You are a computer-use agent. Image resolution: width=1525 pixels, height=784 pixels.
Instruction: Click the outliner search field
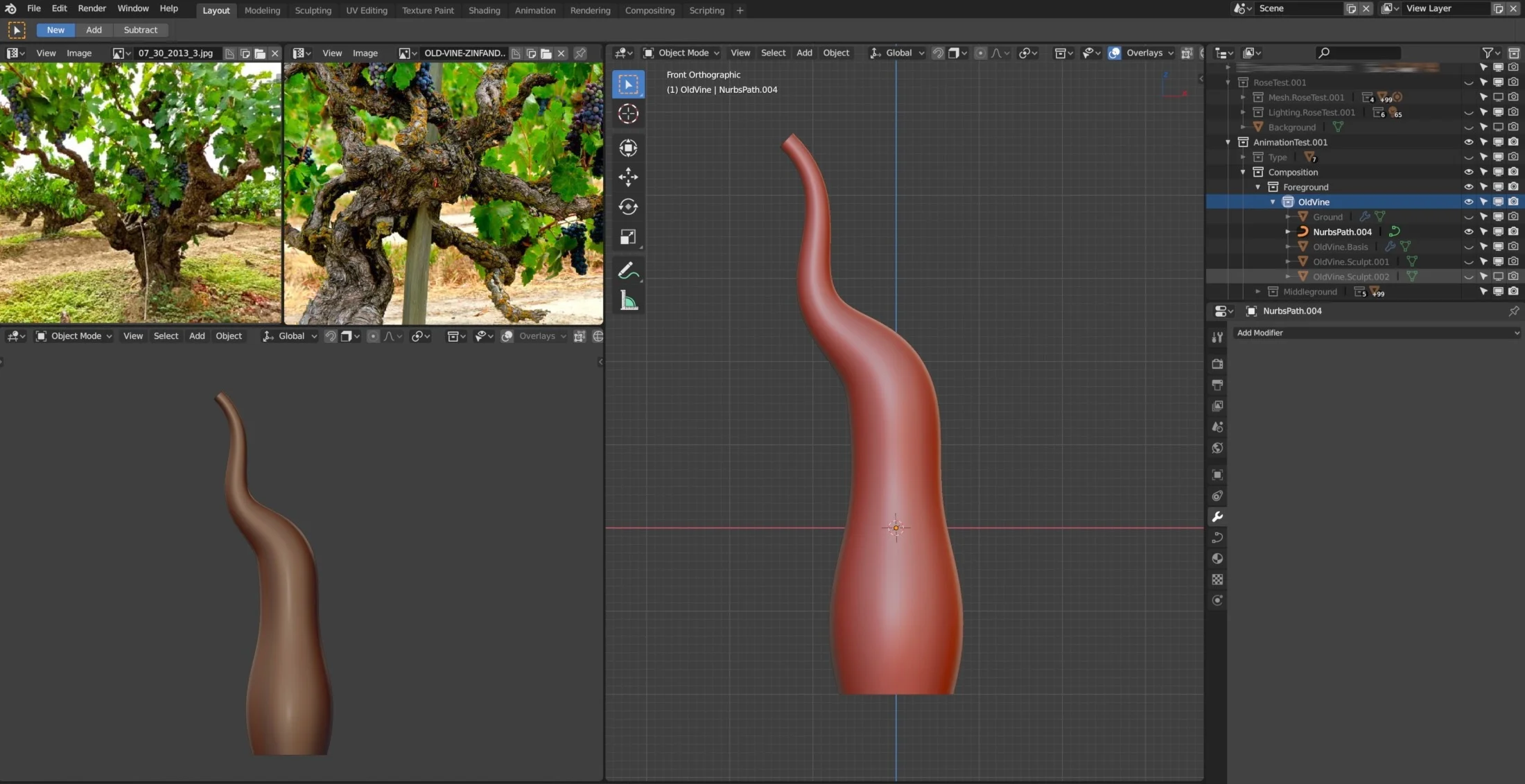pos(1357,53)
